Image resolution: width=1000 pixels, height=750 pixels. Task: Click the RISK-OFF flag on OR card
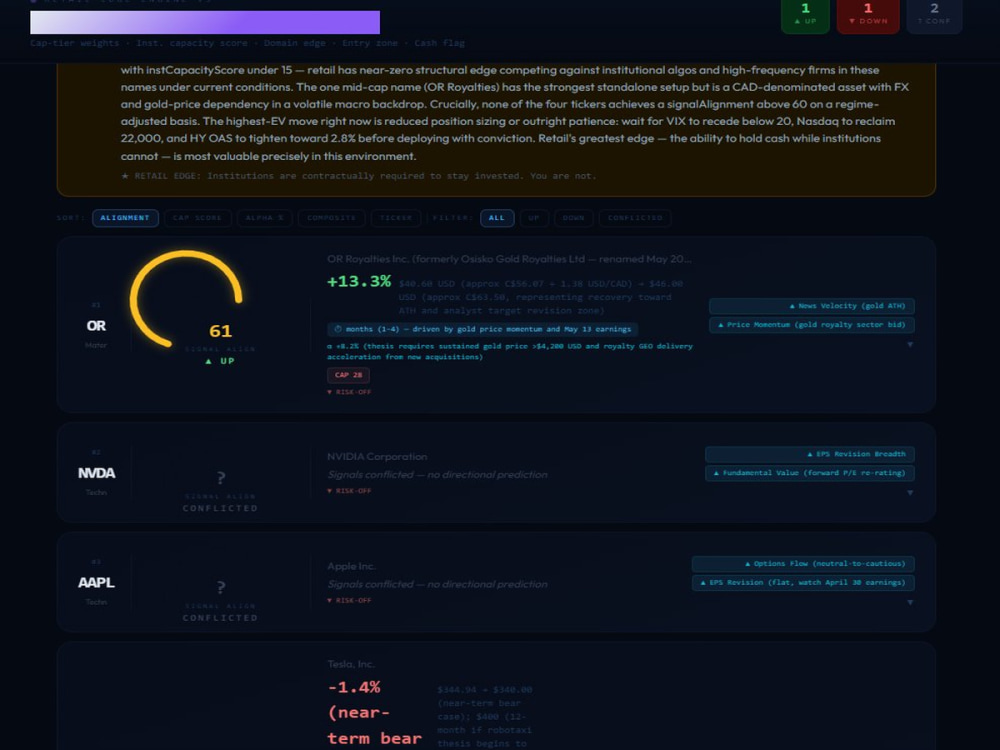(x=349, y=392)
